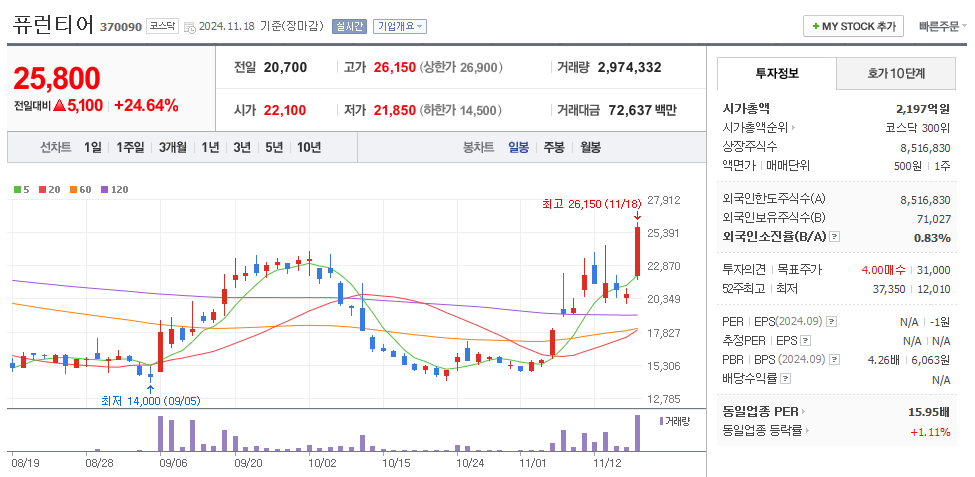This screenshot has height=477, width=975.
Task: Select 주봉 candlestick chart
Action: 554,147
